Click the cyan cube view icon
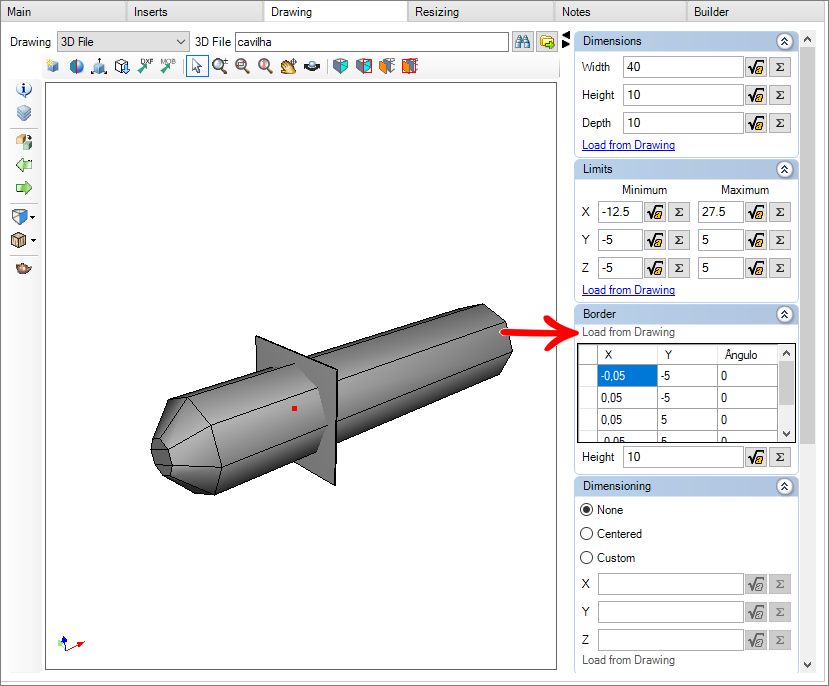 pos(340,66)
